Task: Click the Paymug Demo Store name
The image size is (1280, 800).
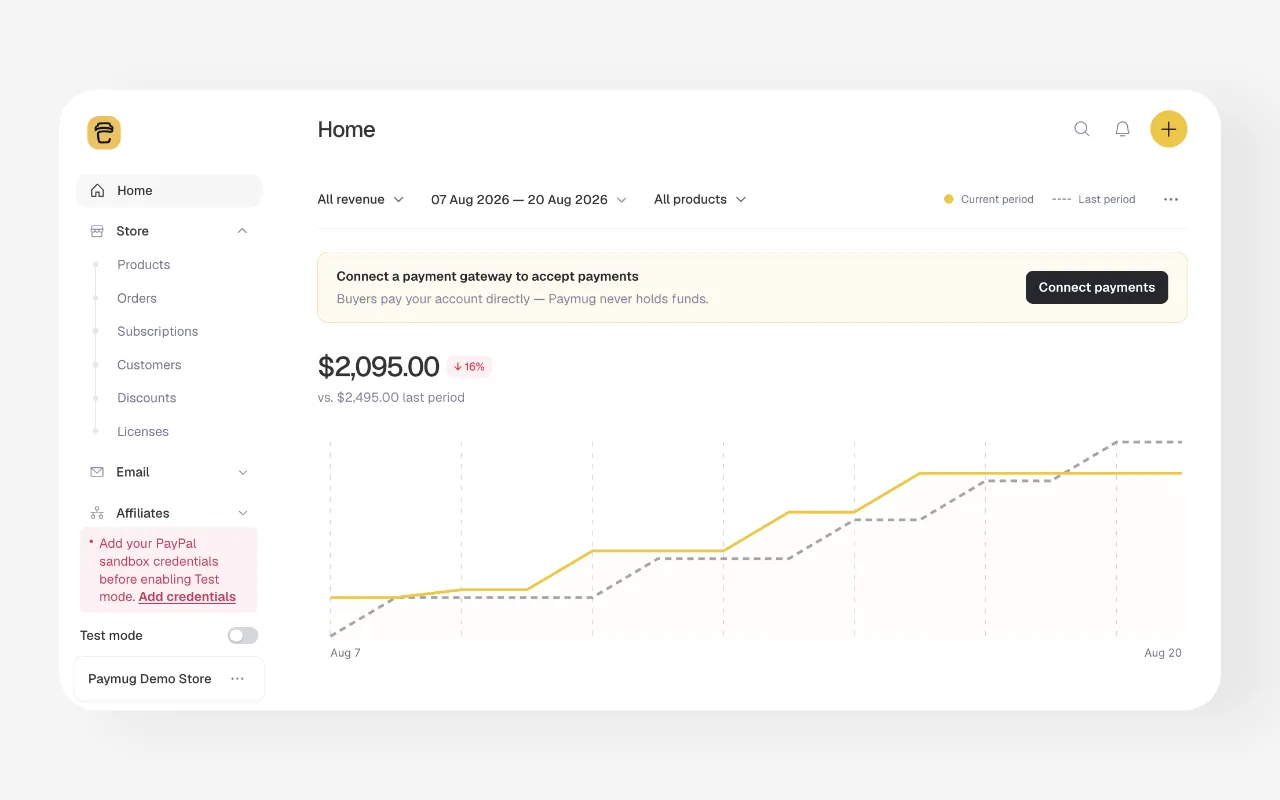Action: click(150, 679)
